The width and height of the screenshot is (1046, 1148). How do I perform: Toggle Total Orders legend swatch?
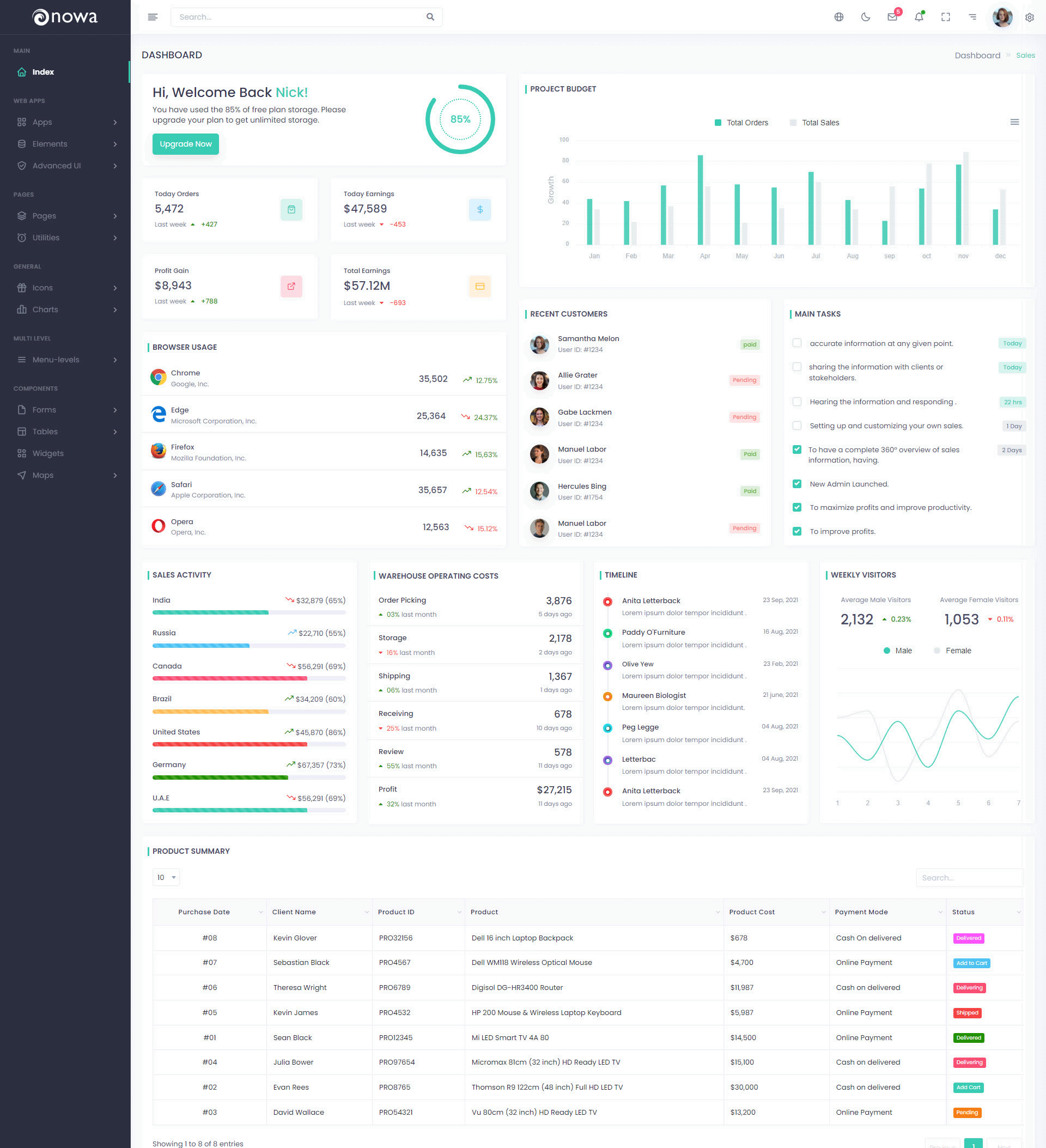717,123
